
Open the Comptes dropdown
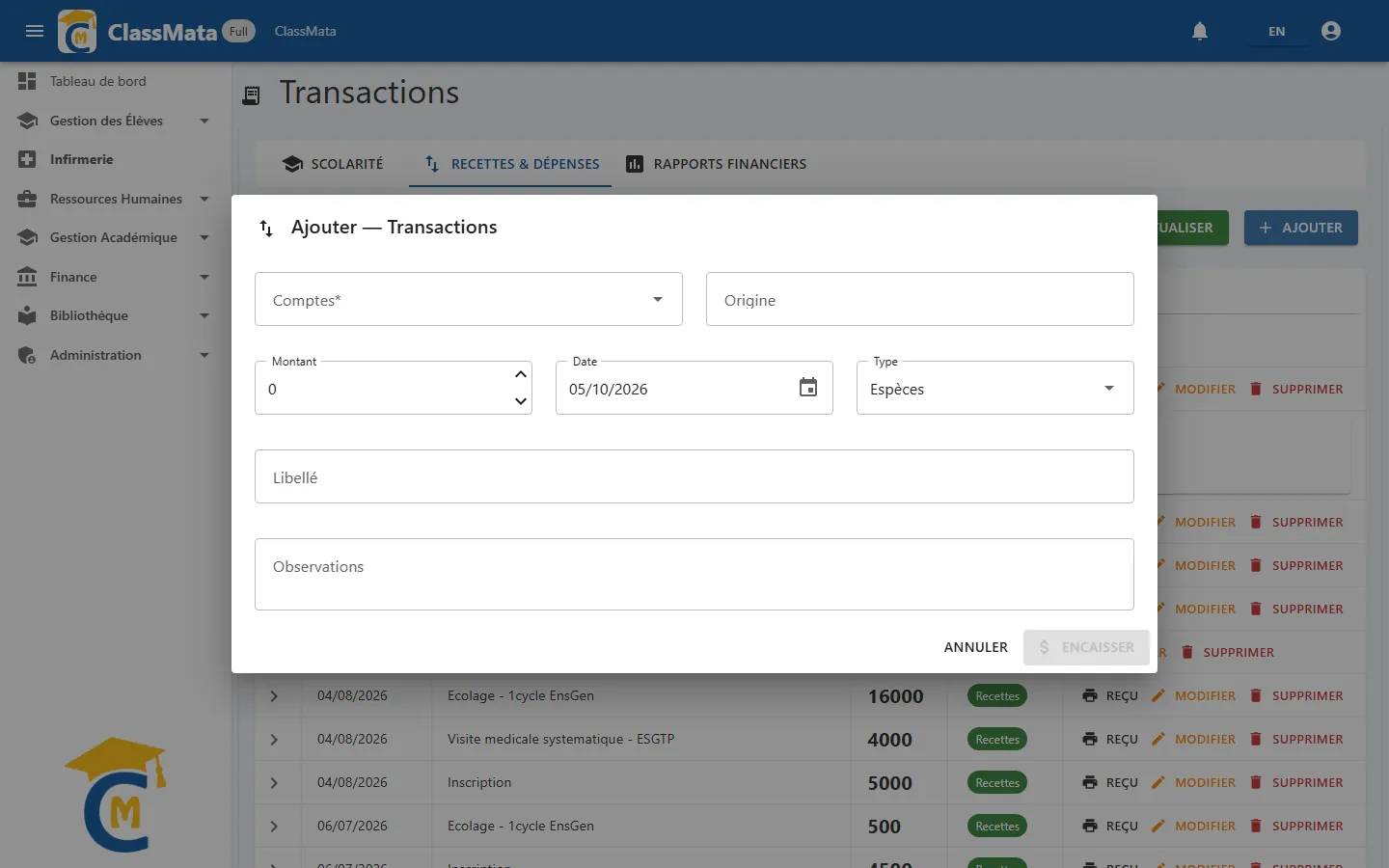469,299
